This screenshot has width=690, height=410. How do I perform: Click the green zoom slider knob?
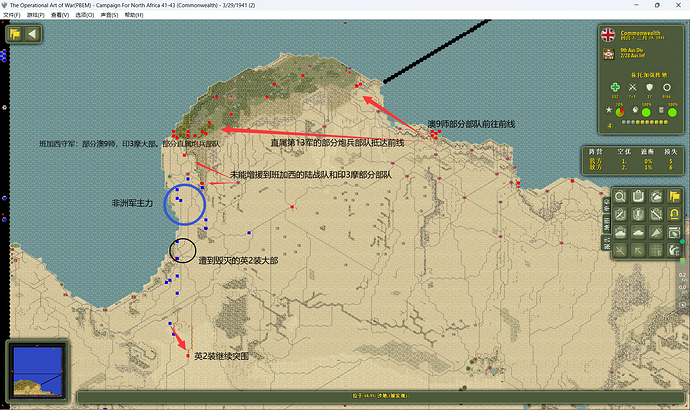tap(682, 242)
